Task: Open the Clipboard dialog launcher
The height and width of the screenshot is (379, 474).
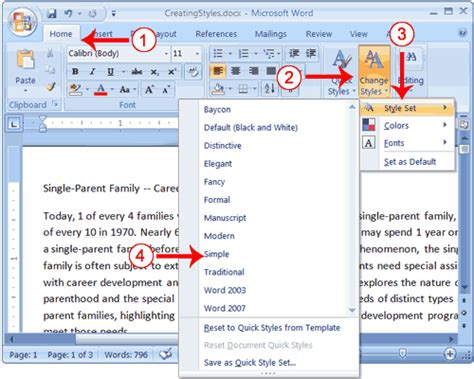Action: coord(55,104)
